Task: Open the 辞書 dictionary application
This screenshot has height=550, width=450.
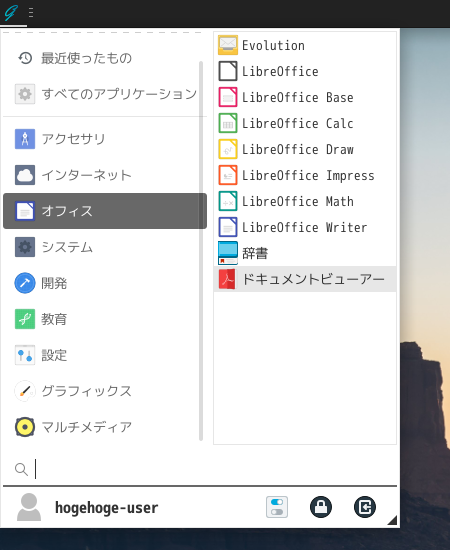Action: pyautogui.click(x=305, y=253)
